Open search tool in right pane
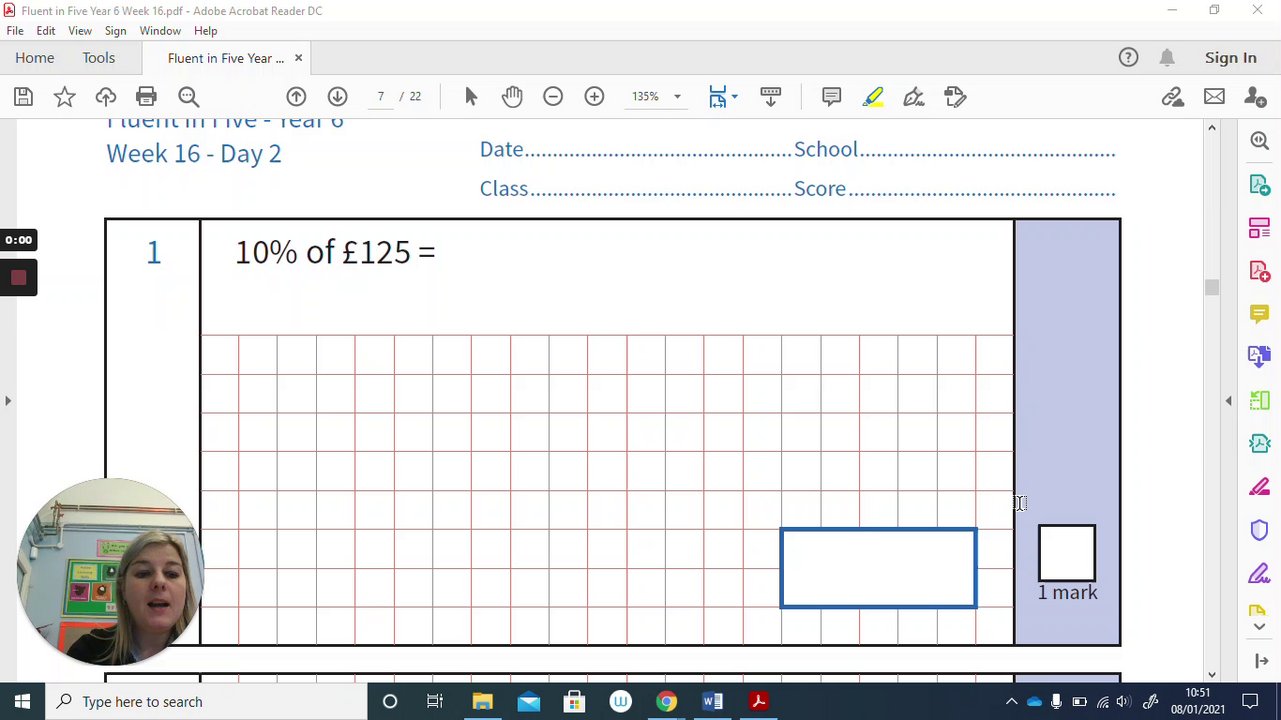 [x=1259, y=141]
